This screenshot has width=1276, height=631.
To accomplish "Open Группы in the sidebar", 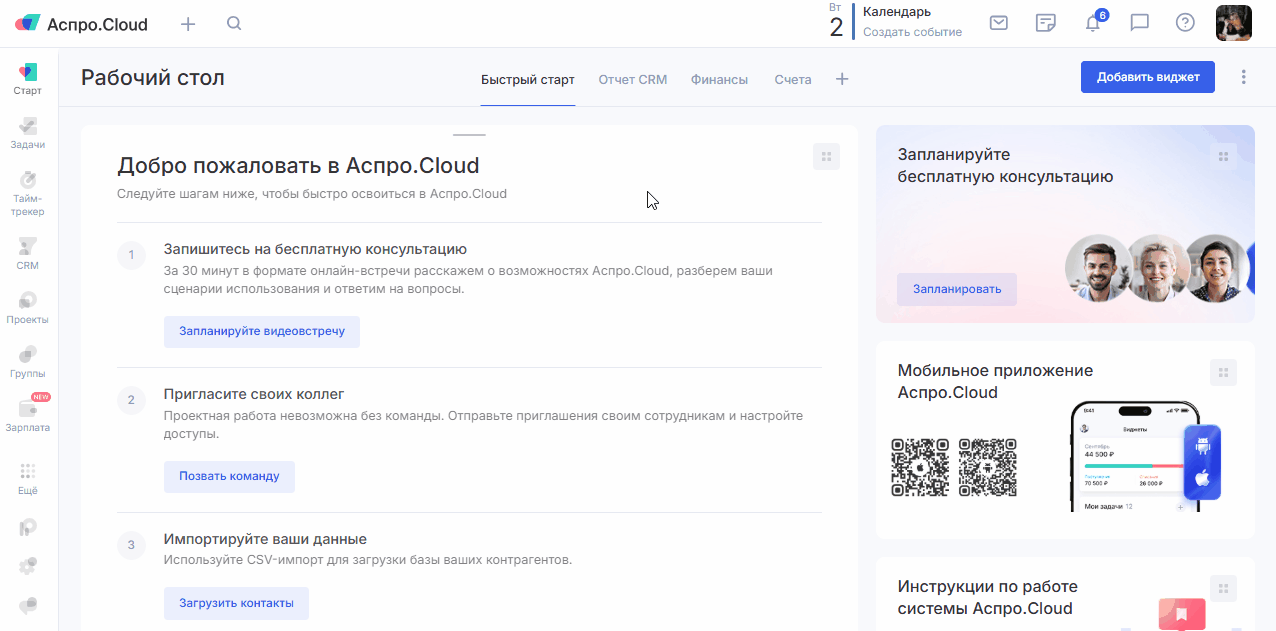I will click(x=28, y=362).
